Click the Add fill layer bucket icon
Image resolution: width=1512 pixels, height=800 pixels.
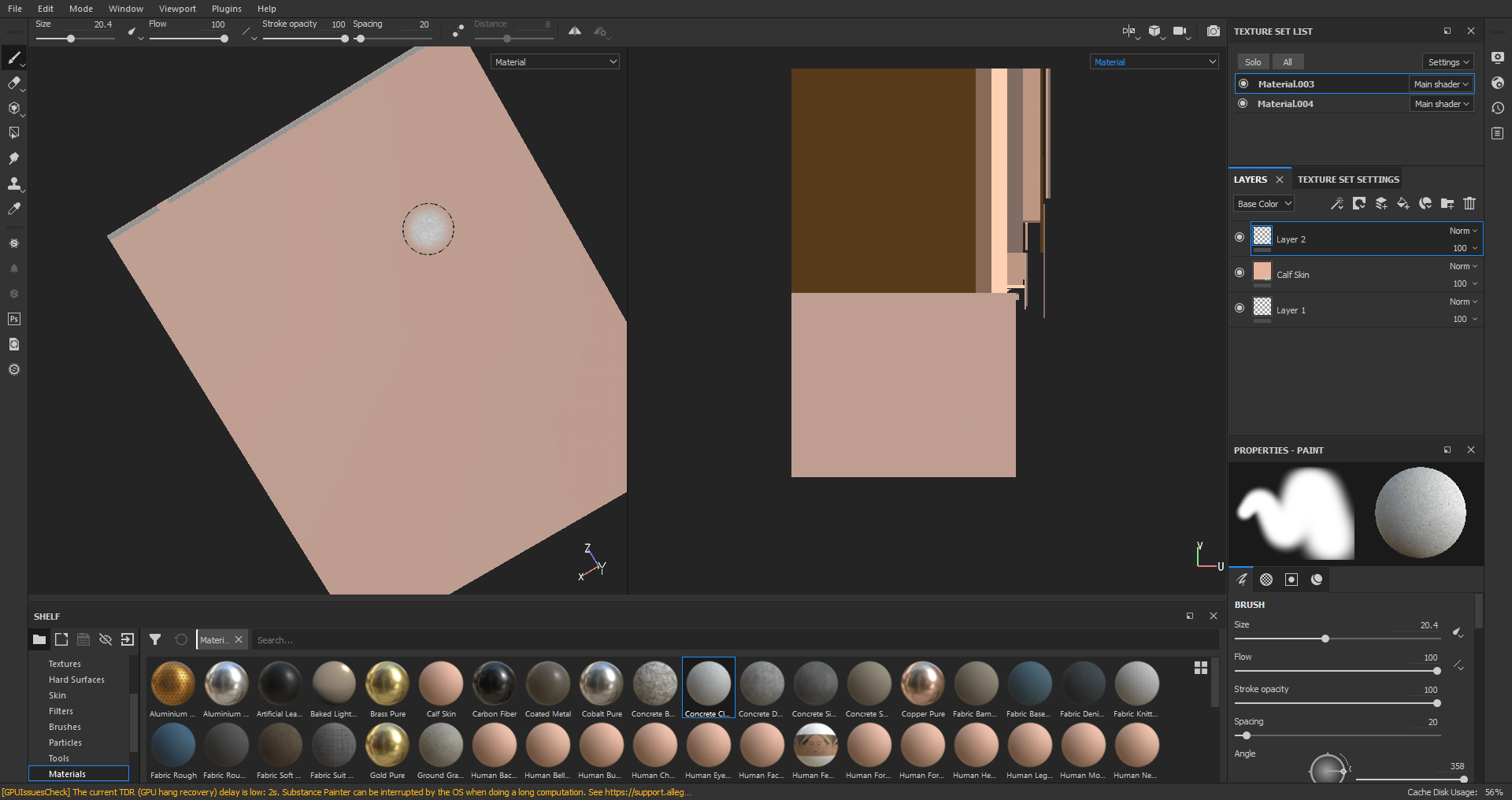point(1403,203)
